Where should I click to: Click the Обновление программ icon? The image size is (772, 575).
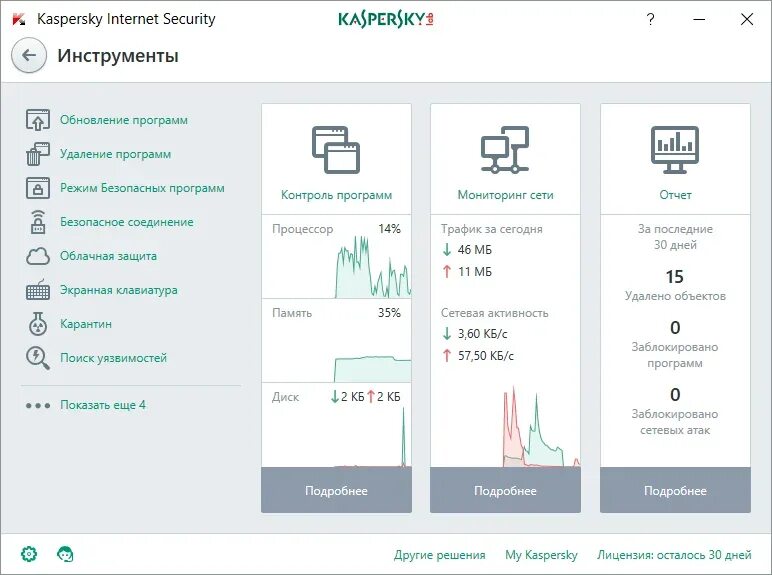tap(38, 120)
